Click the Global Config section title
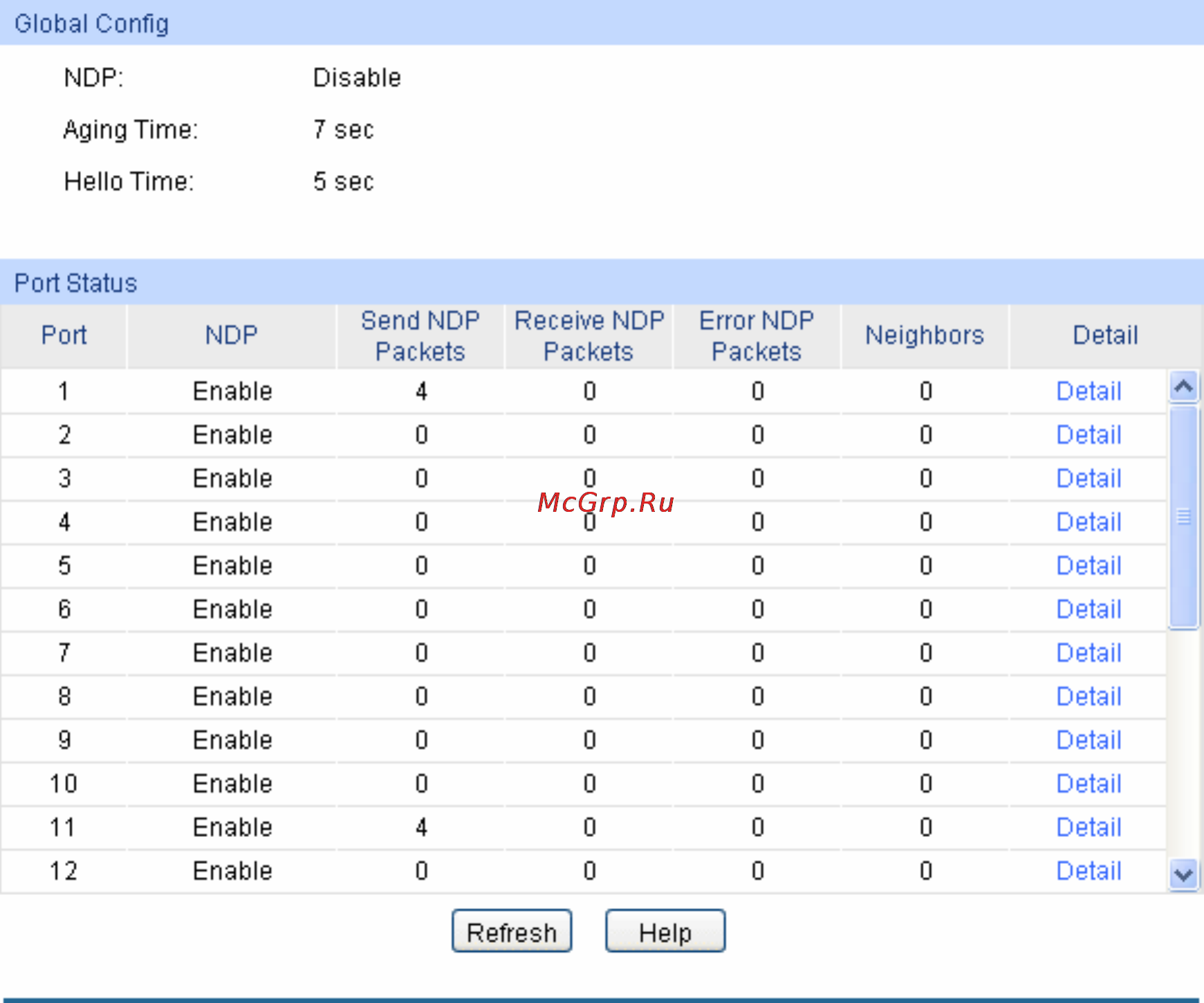The width and height of the screenshot is (1204, 1003). coord(91,24)
